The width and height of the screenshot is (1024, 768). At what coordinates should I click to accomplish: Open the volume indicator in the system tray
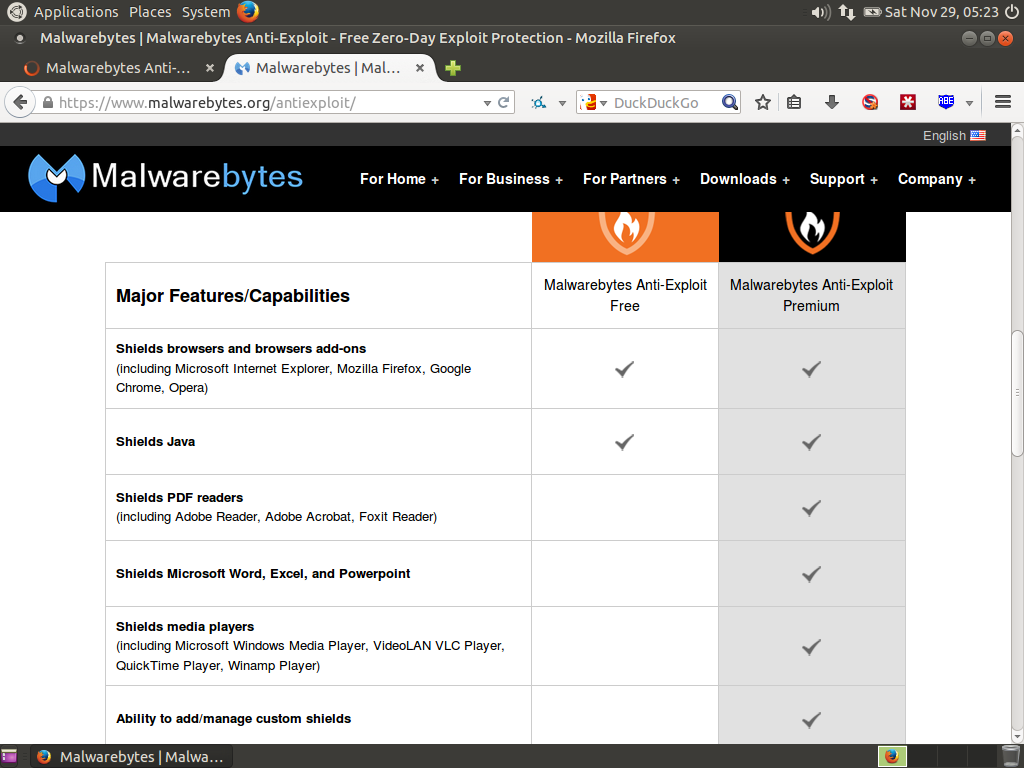click(x=820, y=12)
